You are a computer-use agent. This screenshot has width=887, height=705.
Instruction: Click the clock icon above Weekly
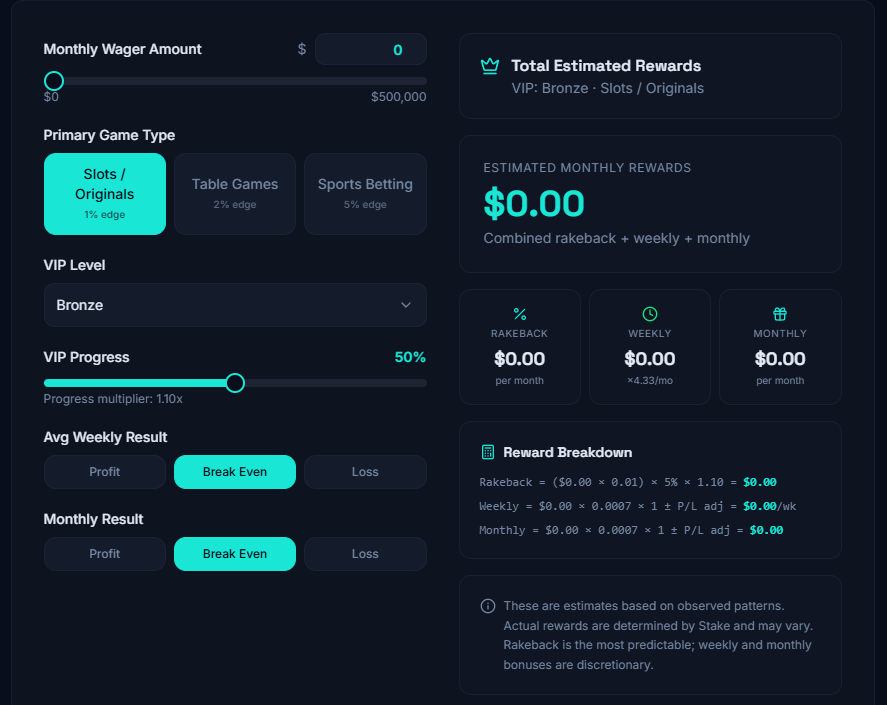[x=650, y=313]
